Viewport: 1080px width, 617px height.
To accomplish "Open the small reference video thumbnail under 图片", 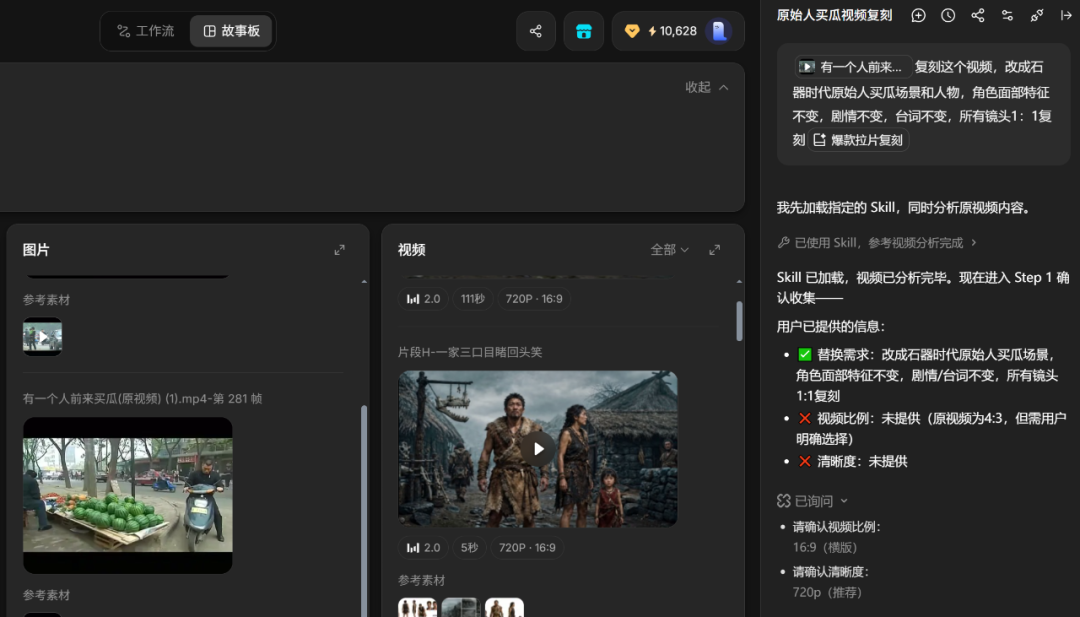I will pyautogui.click(x=43, y=337).
